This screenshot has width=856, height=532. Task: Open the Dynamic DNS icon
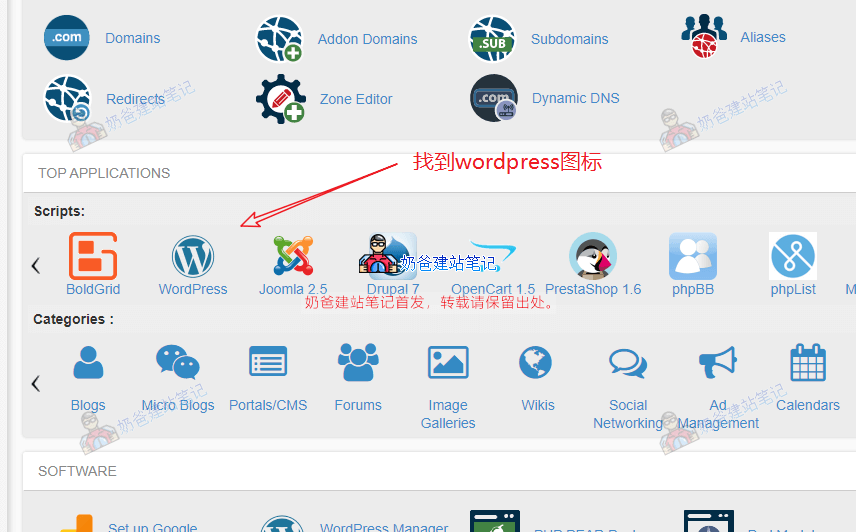494,98
